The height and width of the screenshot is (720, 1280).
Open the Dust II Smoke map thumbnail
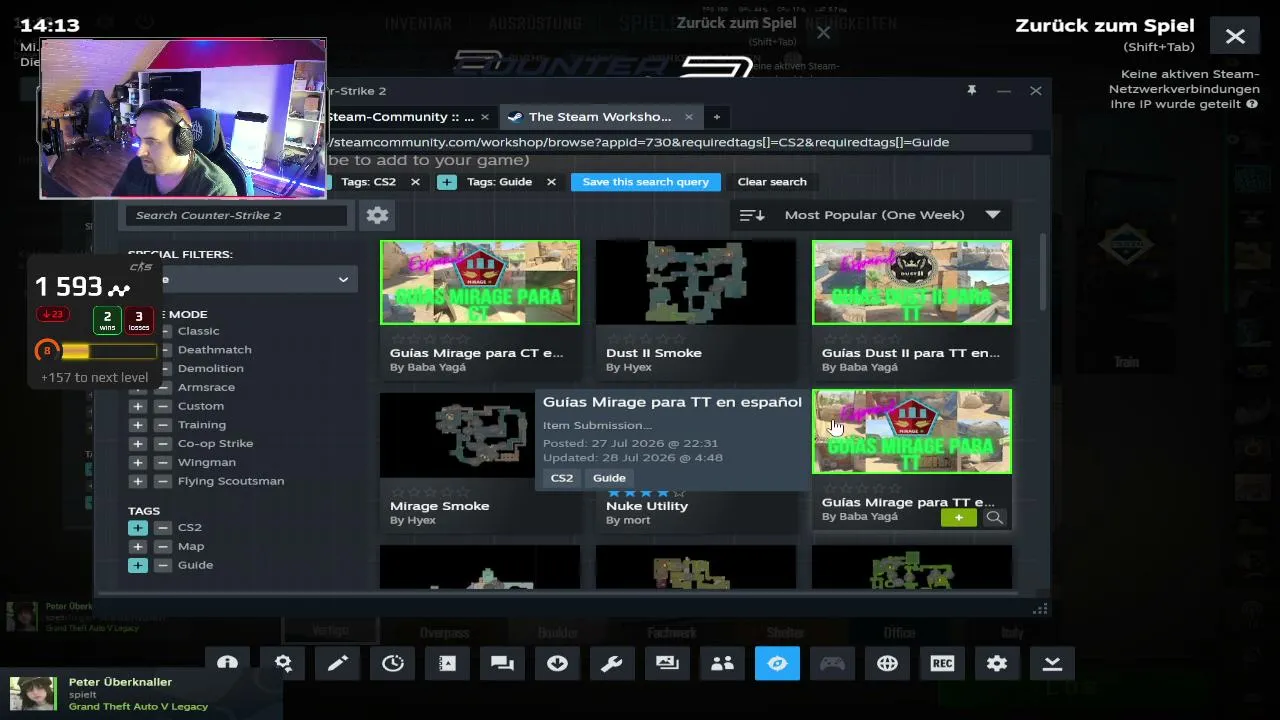[696, 282]
